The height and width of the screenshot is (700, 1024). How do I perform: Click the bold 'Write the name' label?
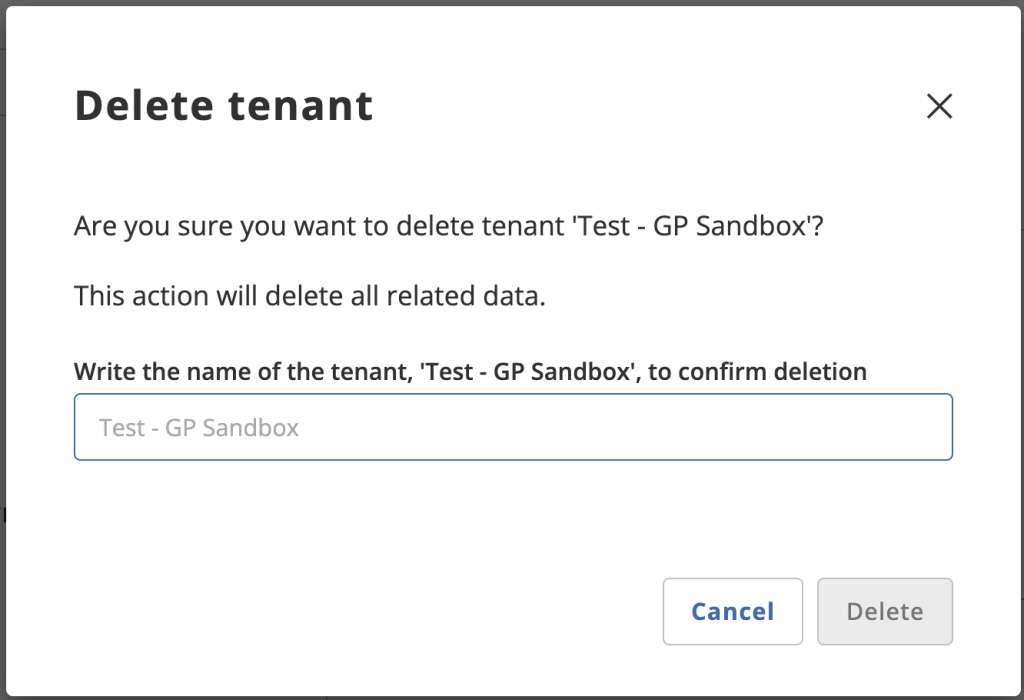tap(470, 372)
